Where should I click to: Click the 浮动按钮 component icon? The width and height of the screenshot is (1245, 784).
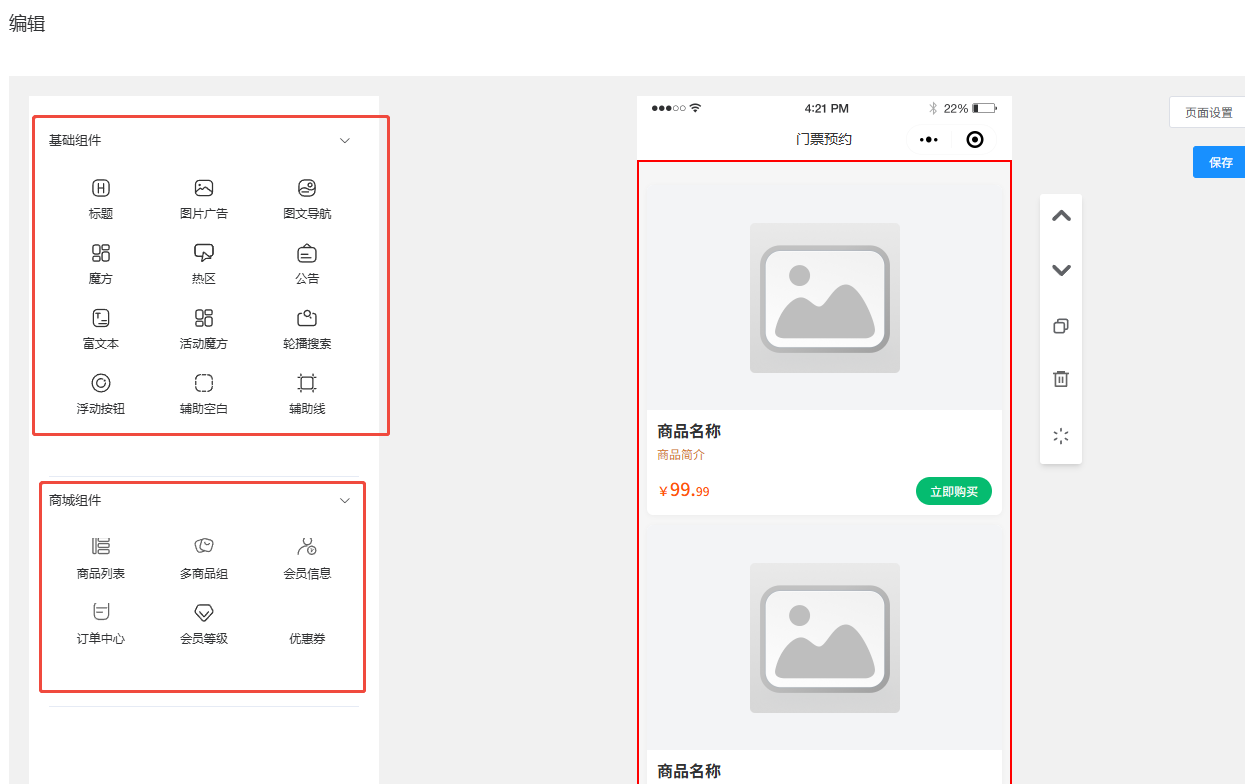[x=100, y=392]
